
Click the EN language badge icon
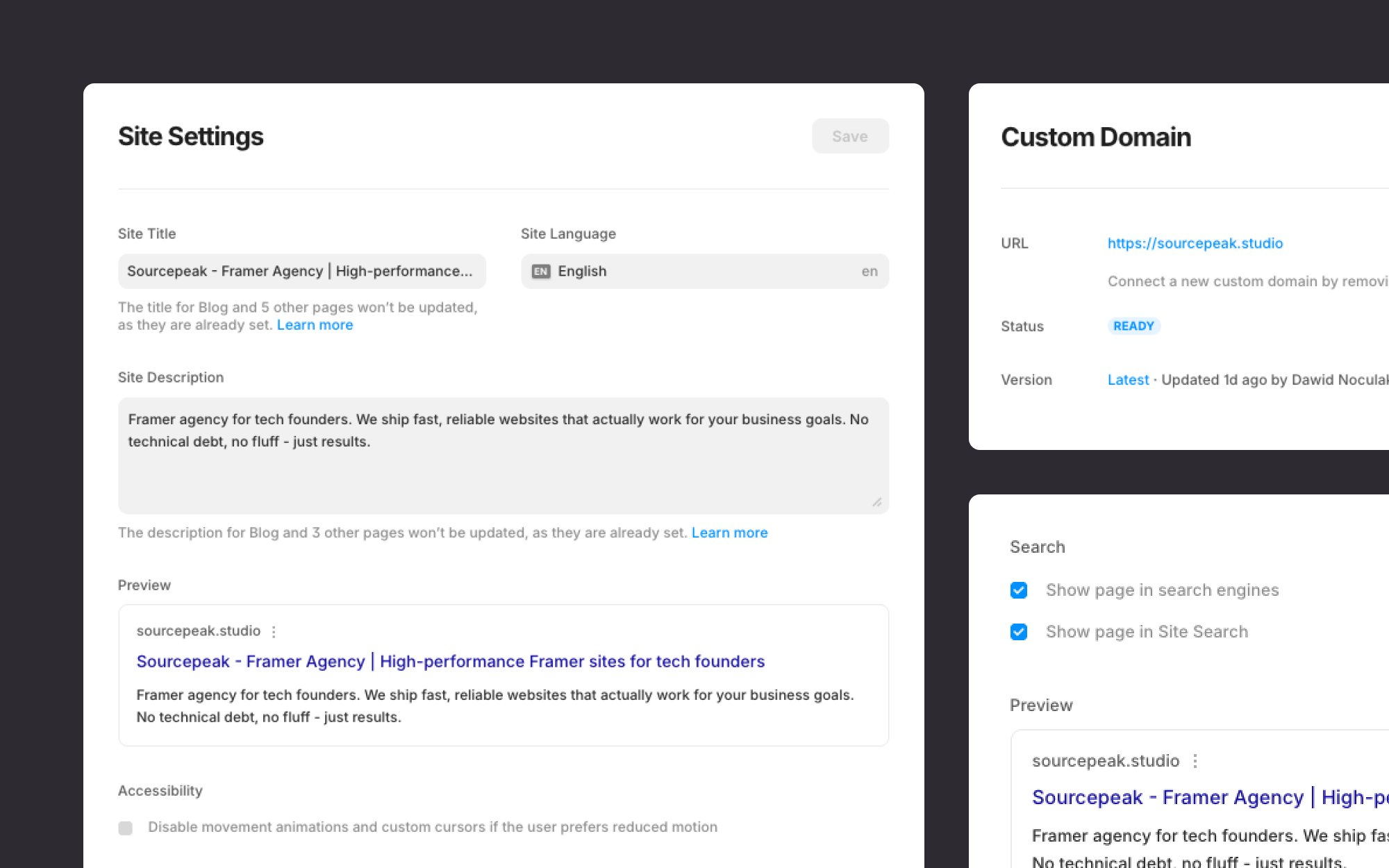point(541,272)
